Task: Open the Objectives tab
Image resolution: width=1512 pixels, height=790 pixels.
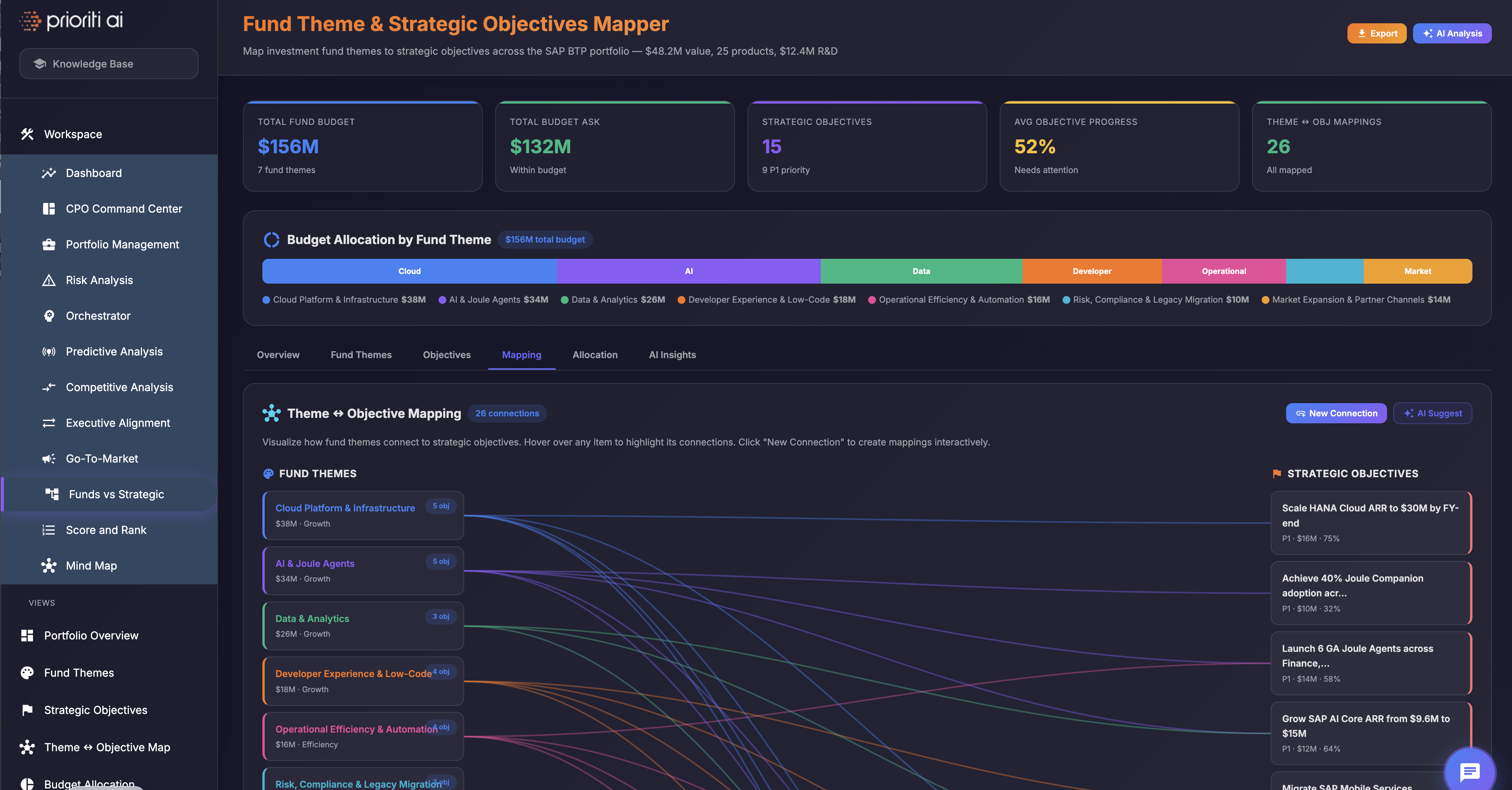Action: [447, 355]
